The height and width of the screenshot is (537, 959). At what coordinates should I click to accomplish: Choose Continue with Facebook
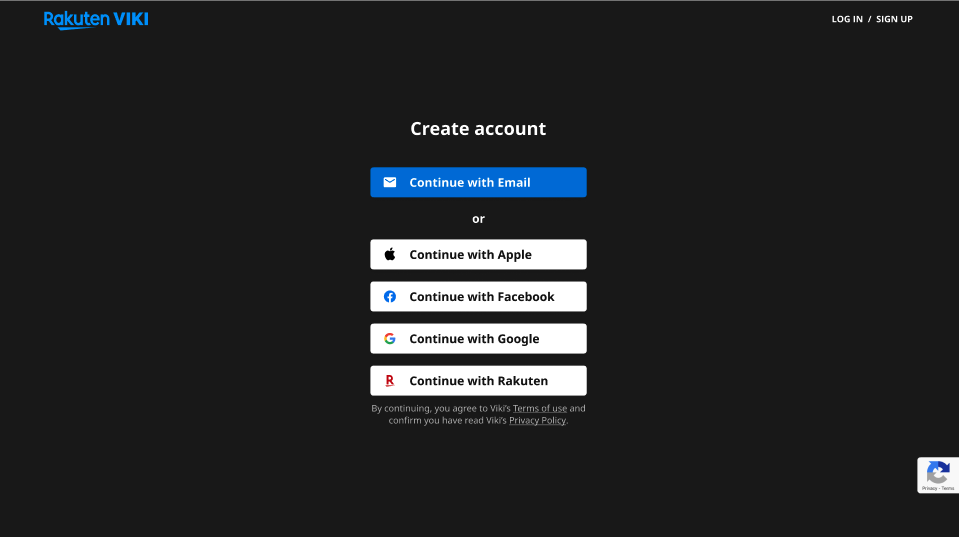(x=478, y=297)
